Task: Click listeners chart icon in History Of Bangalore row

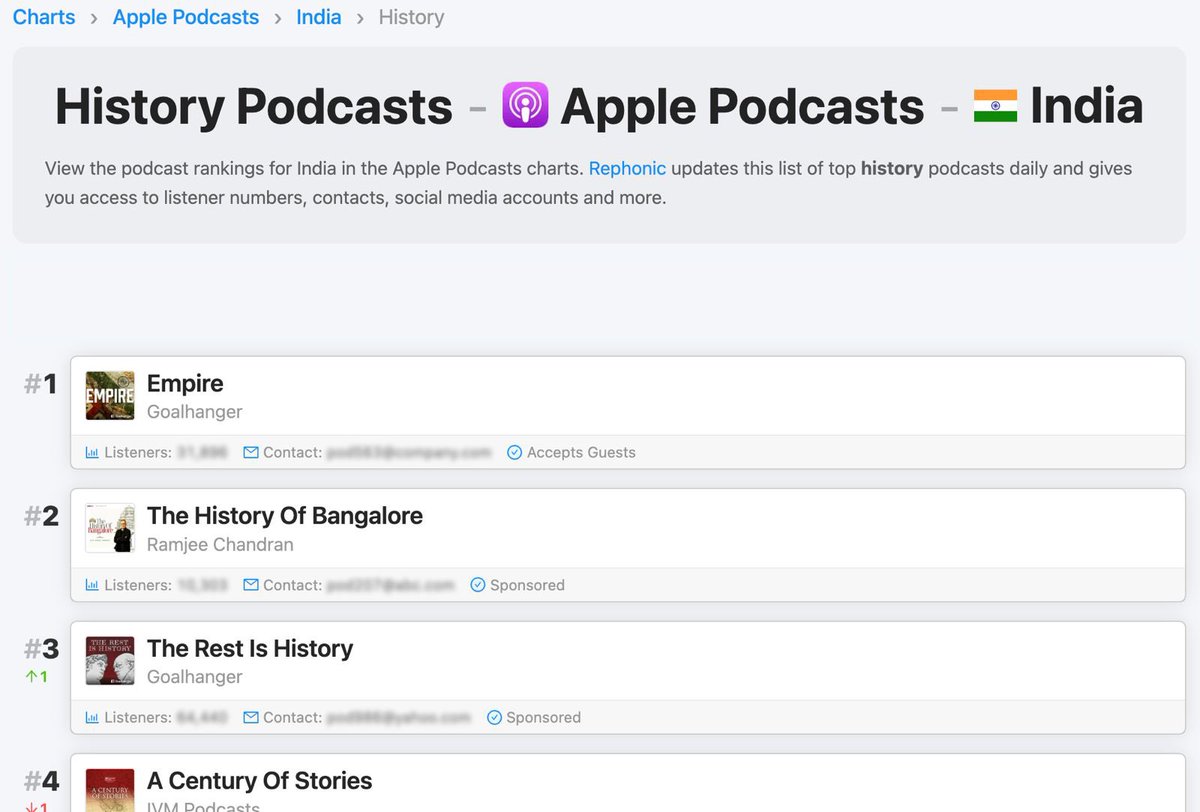Action: [x=92, y=585]
